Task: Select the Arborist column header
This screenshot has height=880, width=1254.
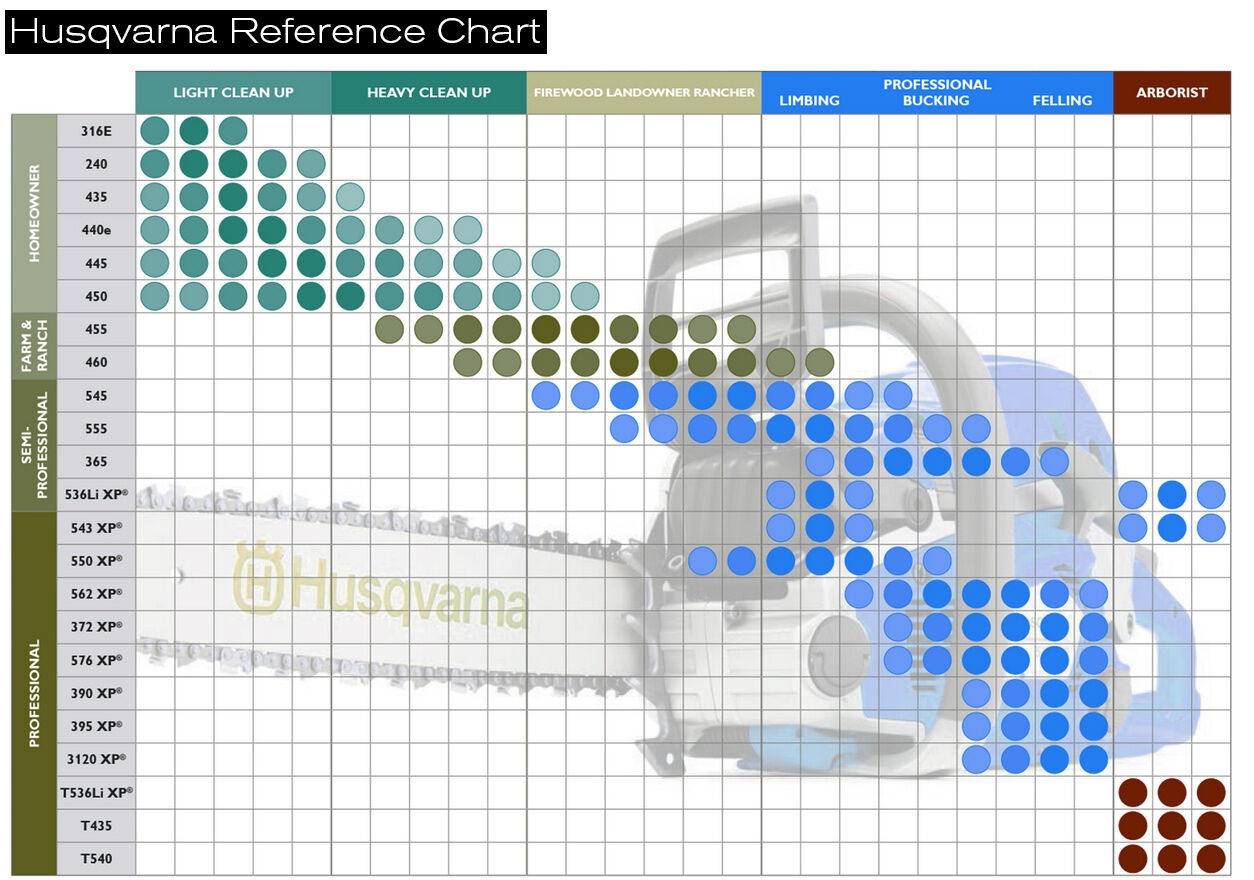Action: pyautogui.click(x=1171, y=92)
